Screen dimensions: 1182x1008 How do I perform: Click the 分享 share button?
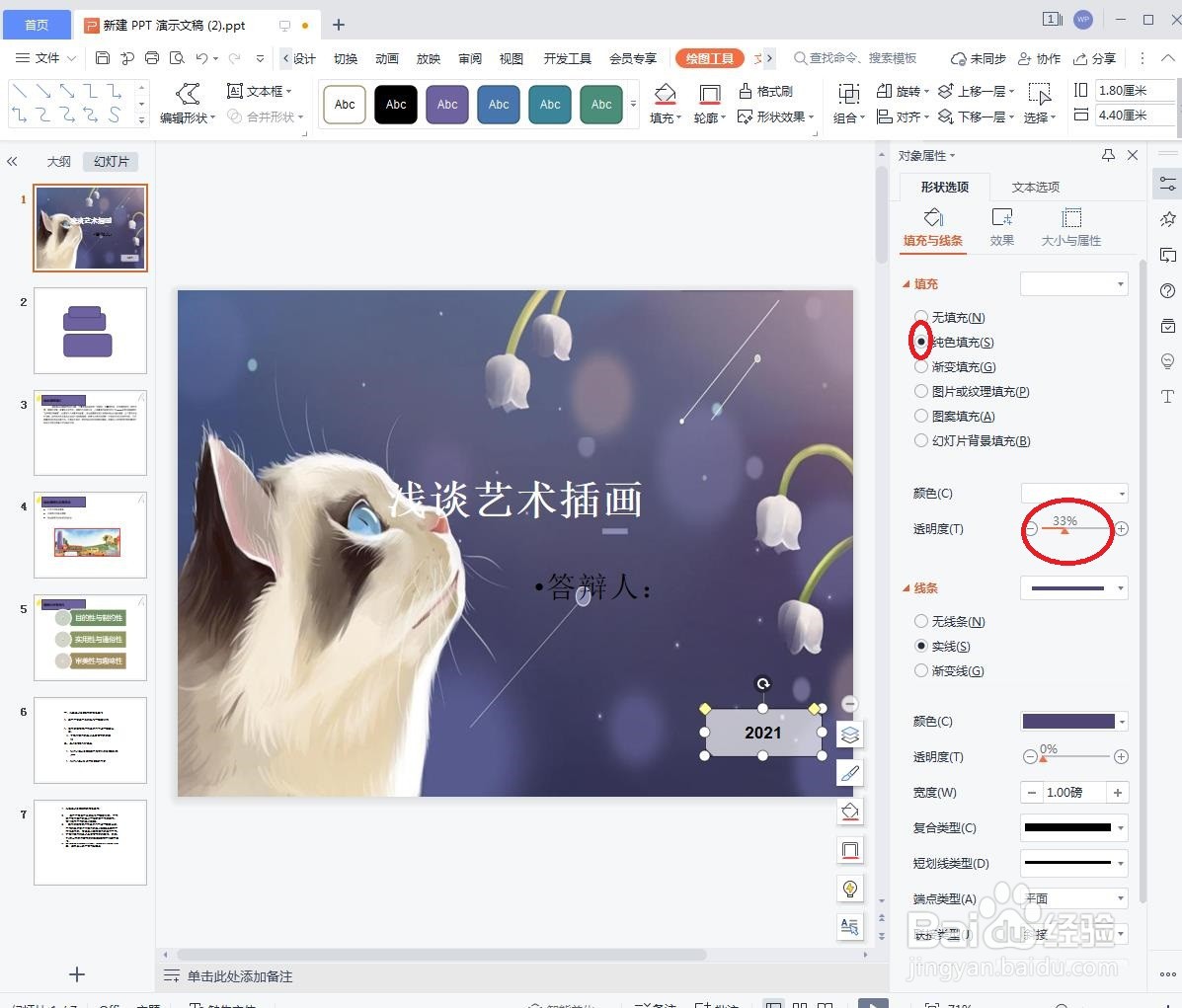pyautogui.click(x=1094, y=59)
